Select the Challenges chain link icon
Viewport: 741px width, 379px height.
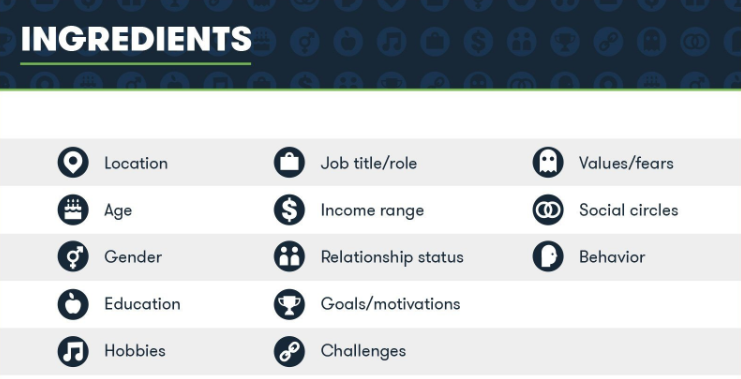289,351
